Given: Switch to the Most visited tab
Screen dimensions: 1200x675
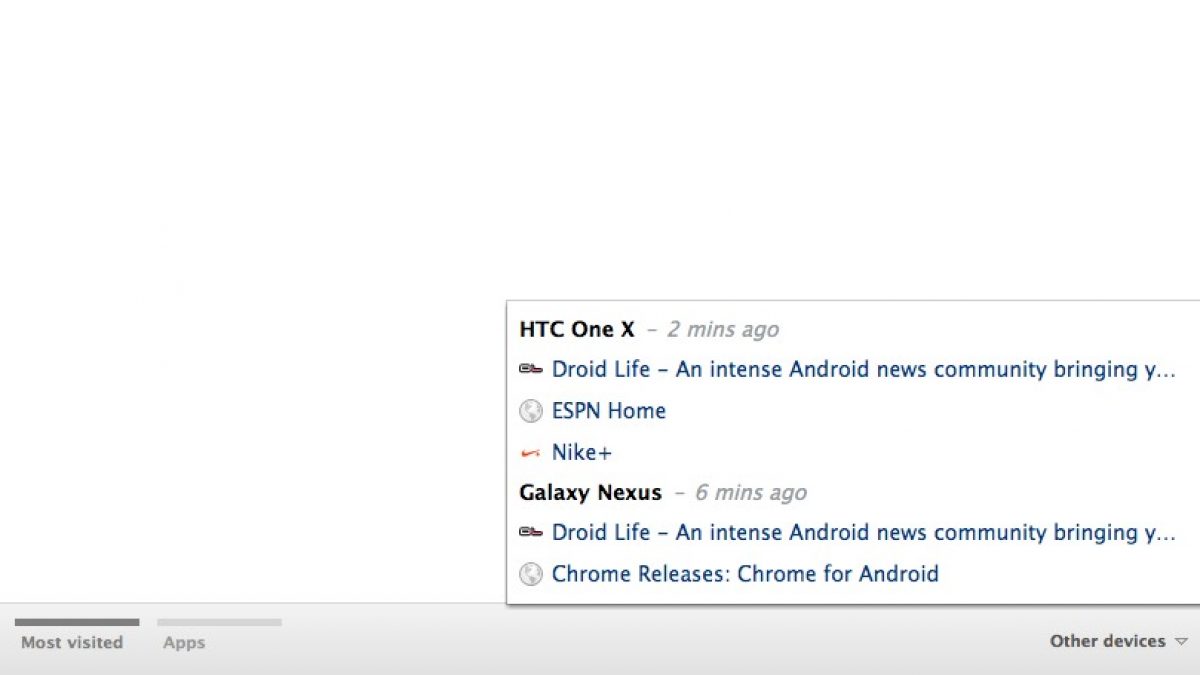Looking at the screenshot, I should coord(72,643).
